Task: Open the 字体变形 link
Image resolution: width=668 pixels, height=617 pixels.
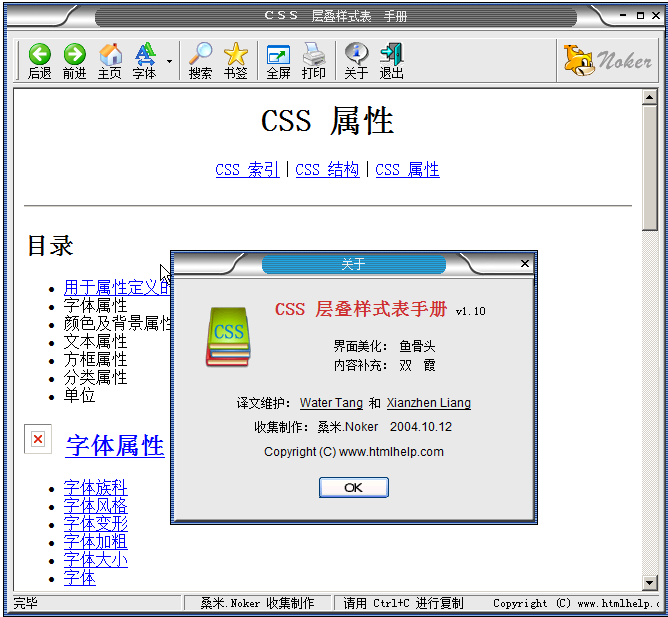Action: point(95,523)
